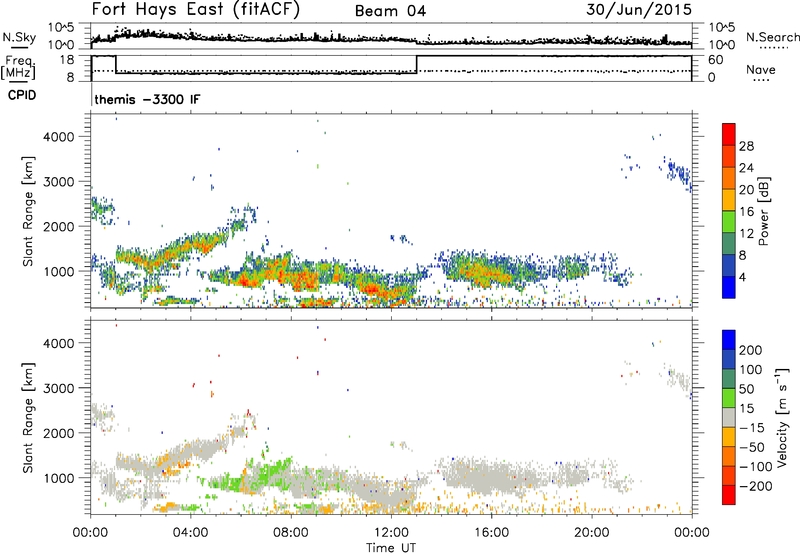Click the 'Freq. [MHz]' axis label
Image resolution: width=800 pixels, height=554 pixels.
point(18,67)
